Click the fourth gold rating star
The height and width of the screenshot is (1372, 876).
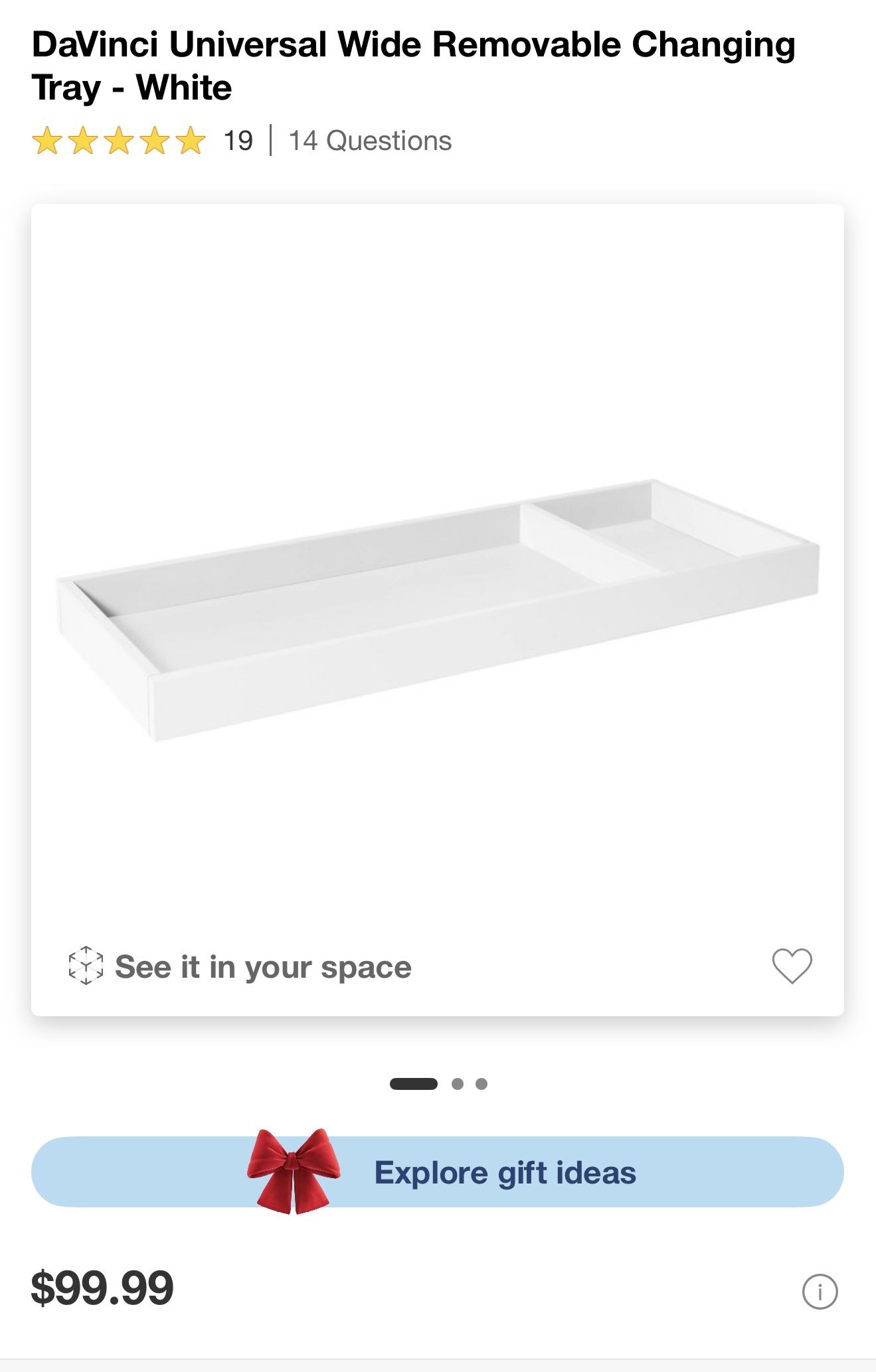pyautogui.click(x=155, y=141)
